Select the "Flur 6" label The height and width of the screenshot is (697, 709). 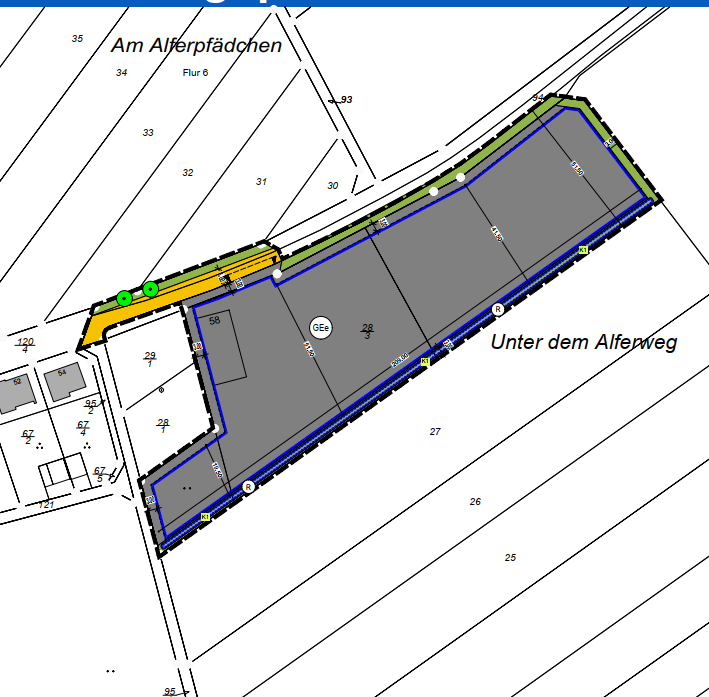tap(195, 73)
